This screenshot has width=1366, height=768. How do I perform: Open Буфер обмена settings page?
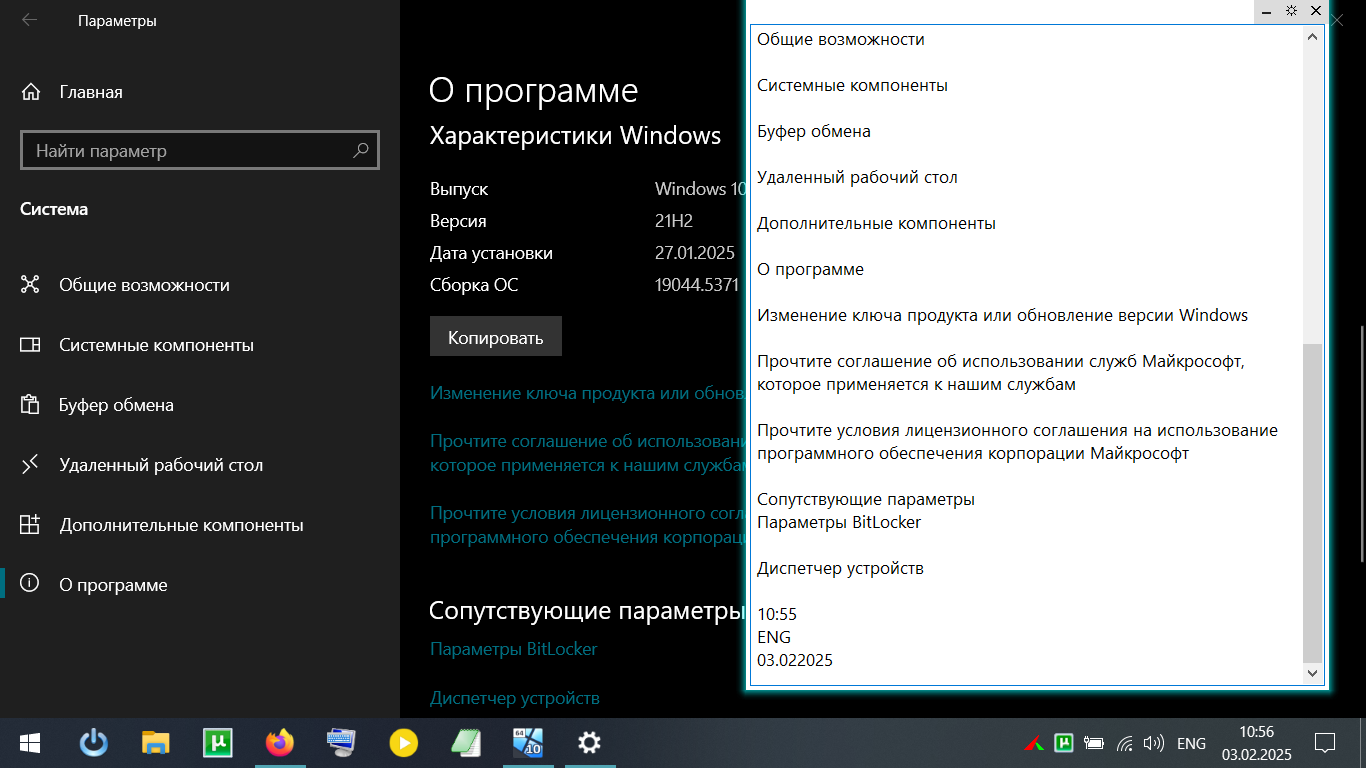(116, 405)
